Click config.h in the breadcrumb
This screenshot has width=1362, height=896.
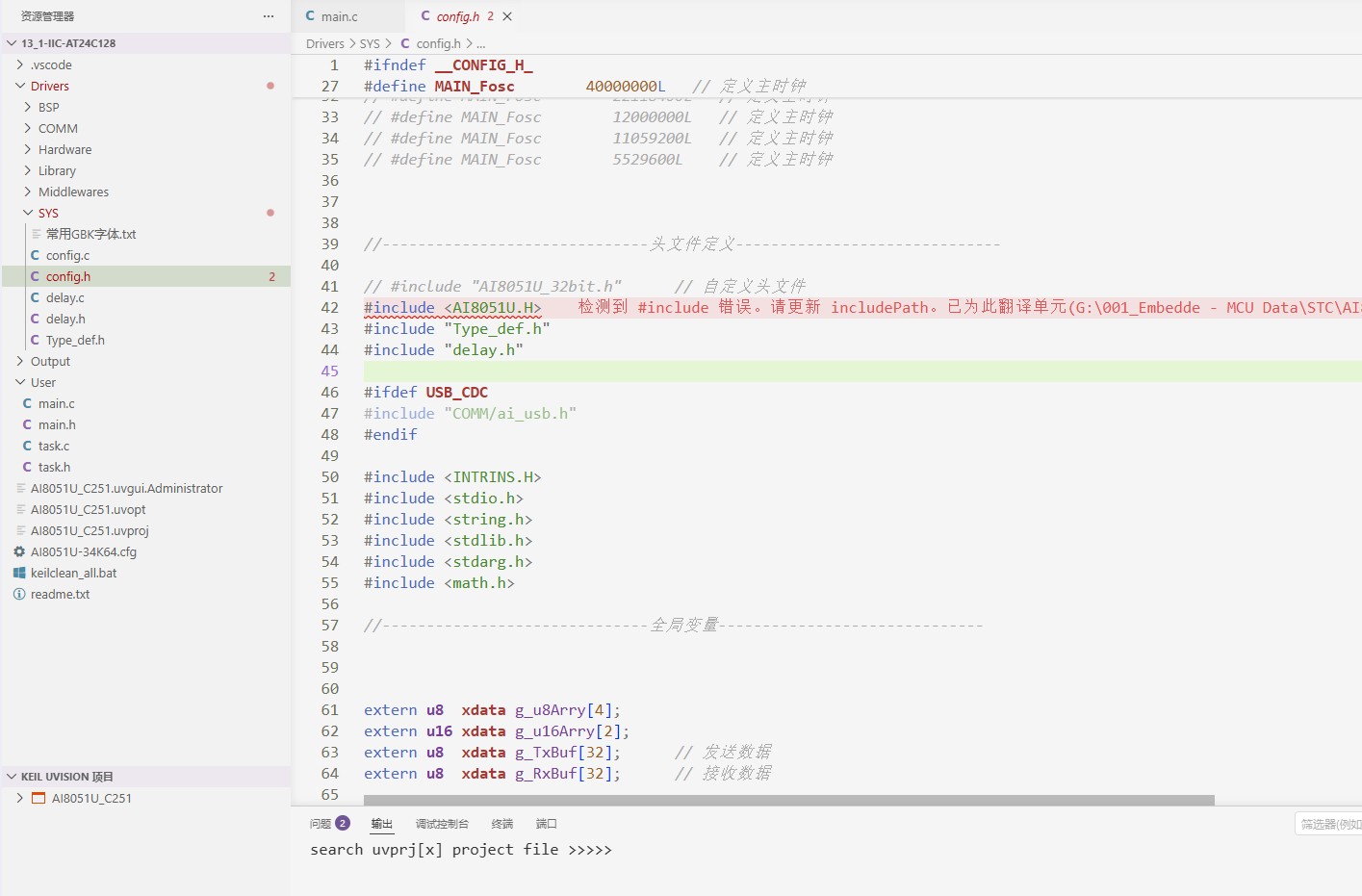click(438, 43)
